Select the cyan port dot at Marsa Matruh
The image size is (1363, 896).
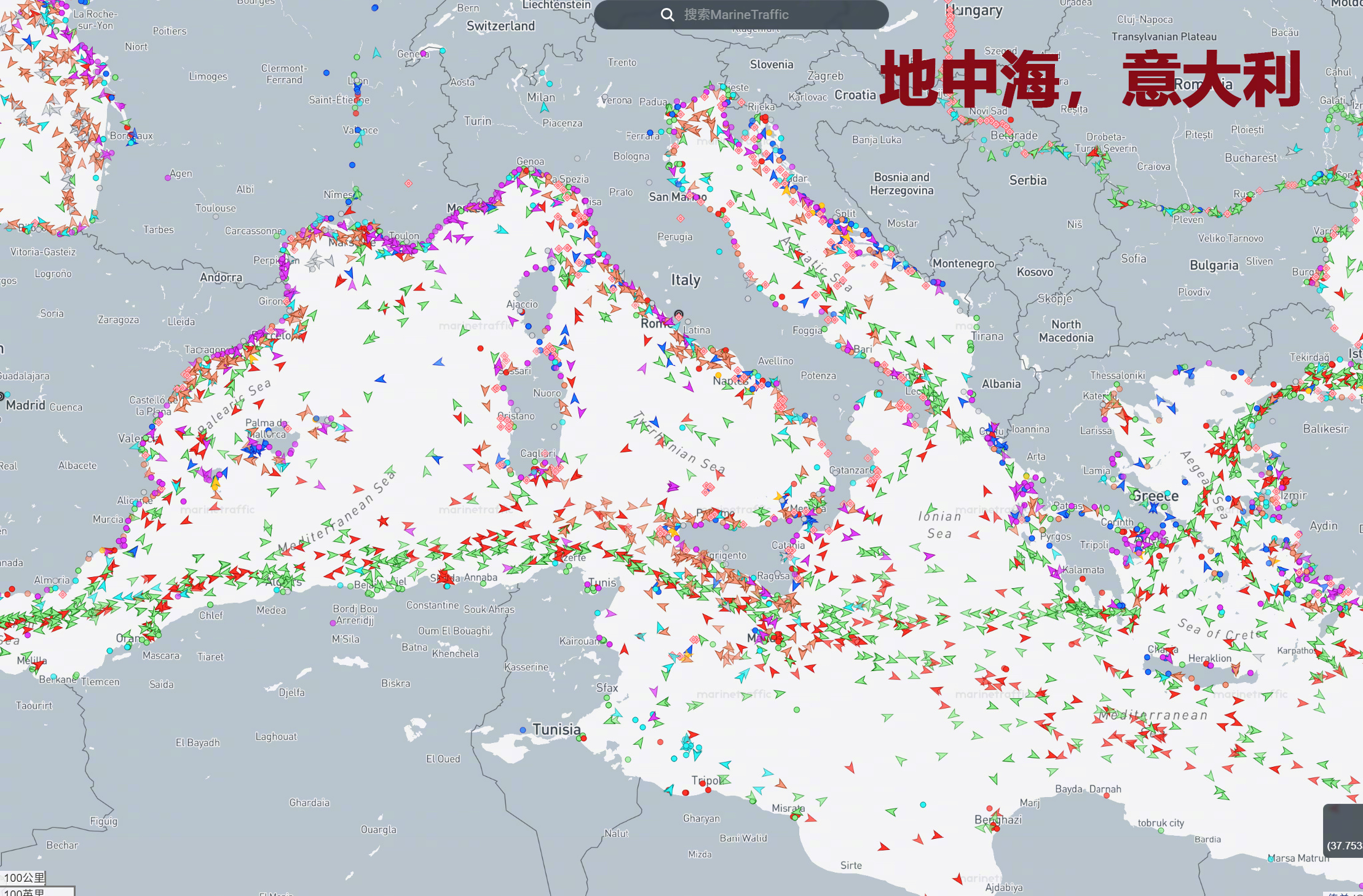click(x=1270, y=860)
